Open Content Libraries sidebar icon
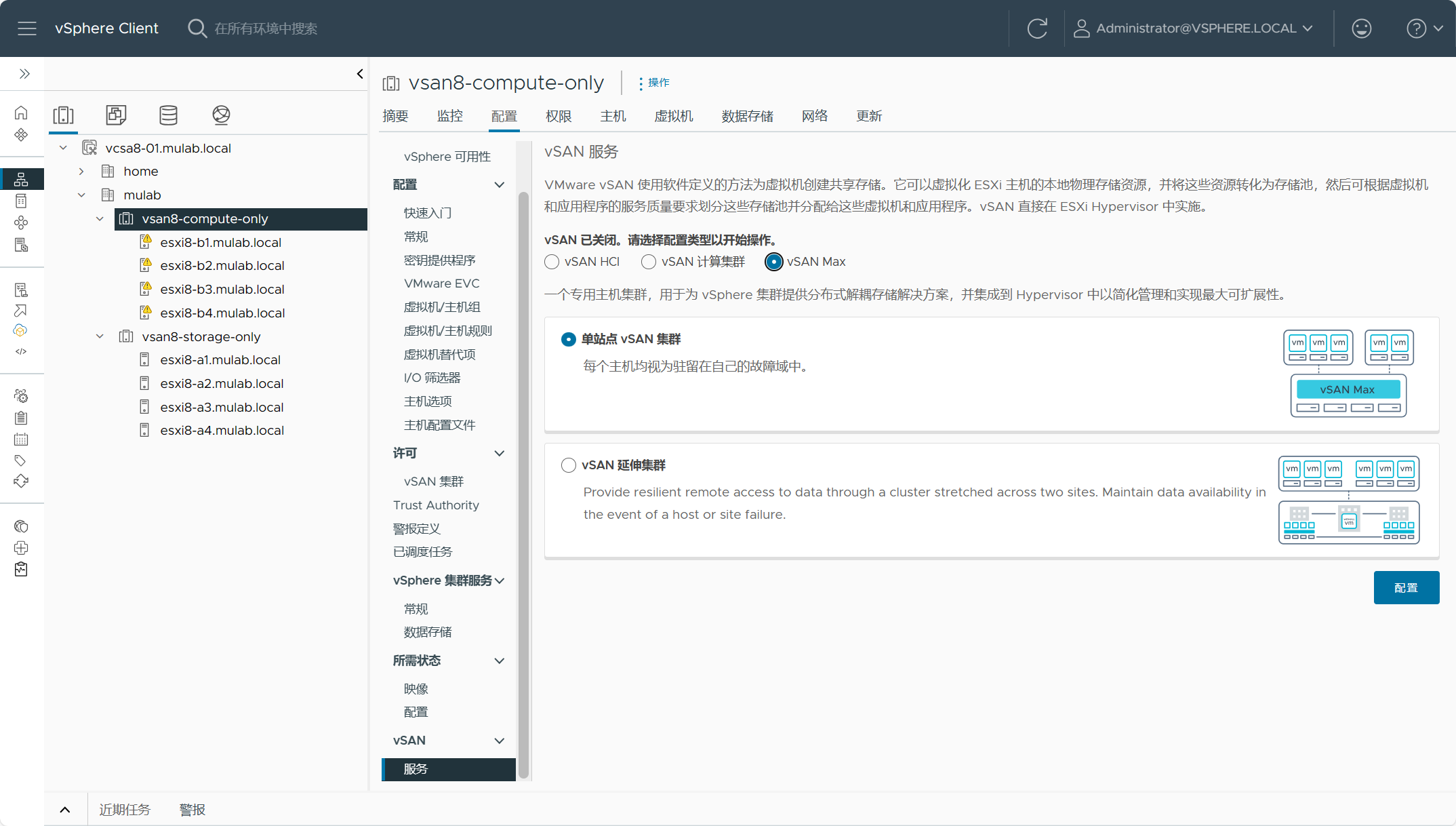Viewport: 1456px width, 826px height. tap(21, 201)
